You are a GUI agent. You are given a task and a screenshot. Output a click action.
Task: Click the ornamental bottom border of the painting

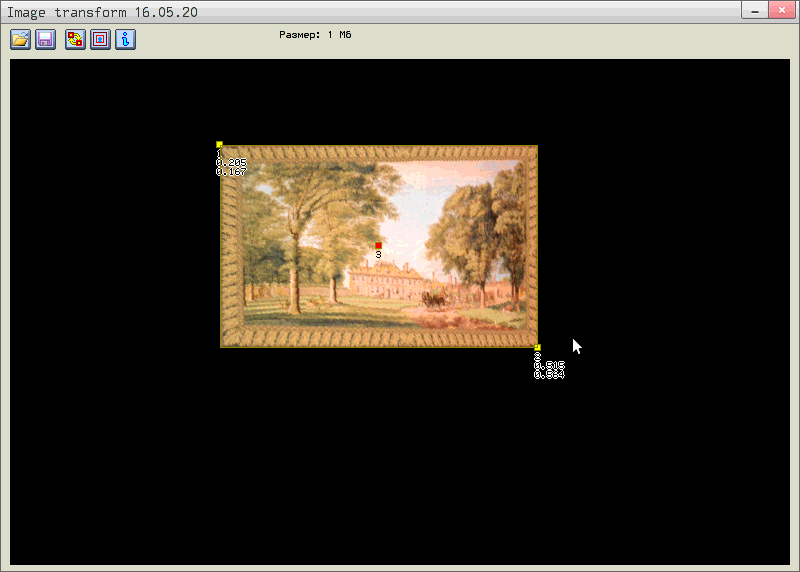click(x=380, y=338)
